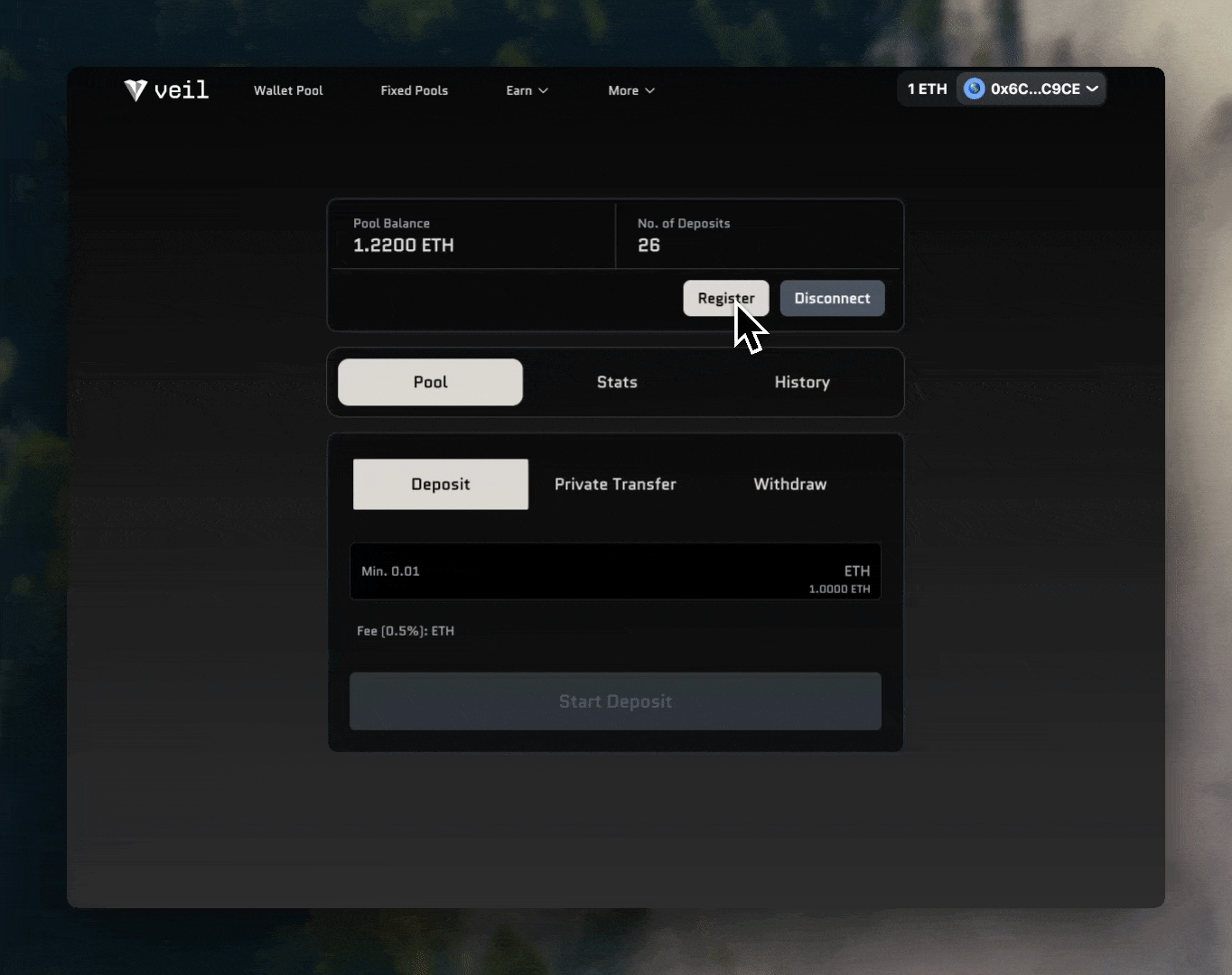This screenshot has height=975, width=1232.
Task: Click the Veil logo icon
Action: [135, 89]
